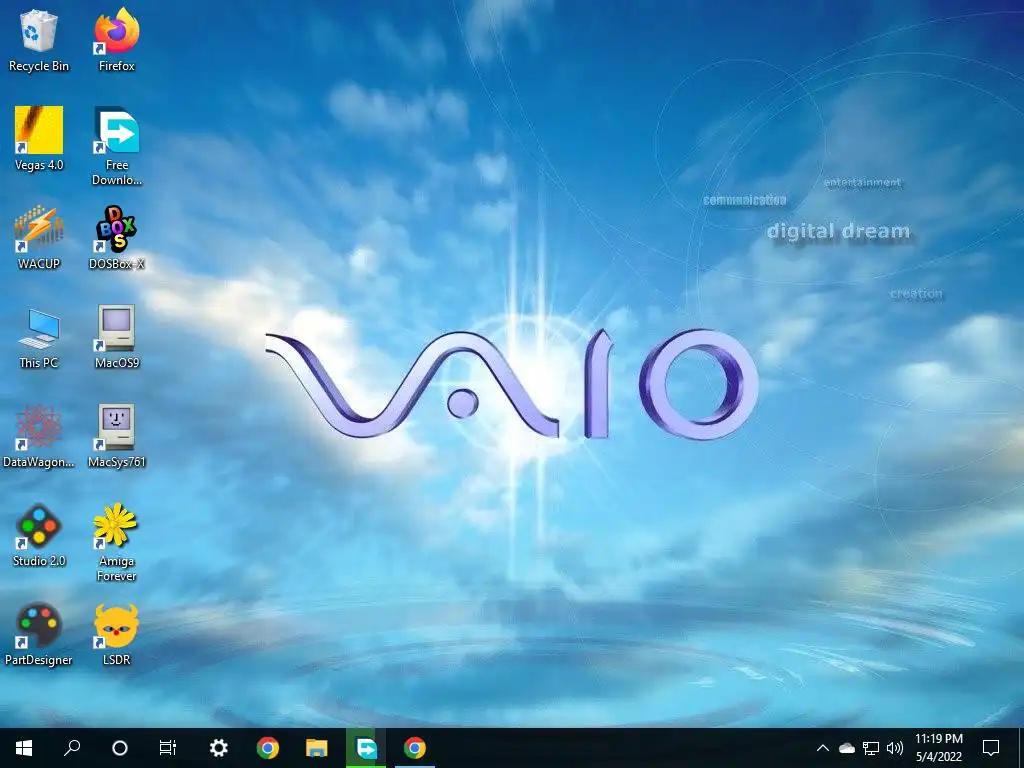Open taskbar Search magnifier
This screenshot has height=768, width=1024.
72,748
